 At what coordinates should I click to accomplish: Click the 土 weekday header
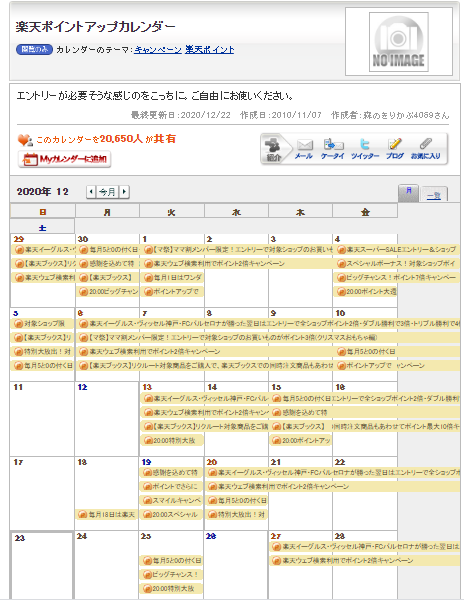42,227
